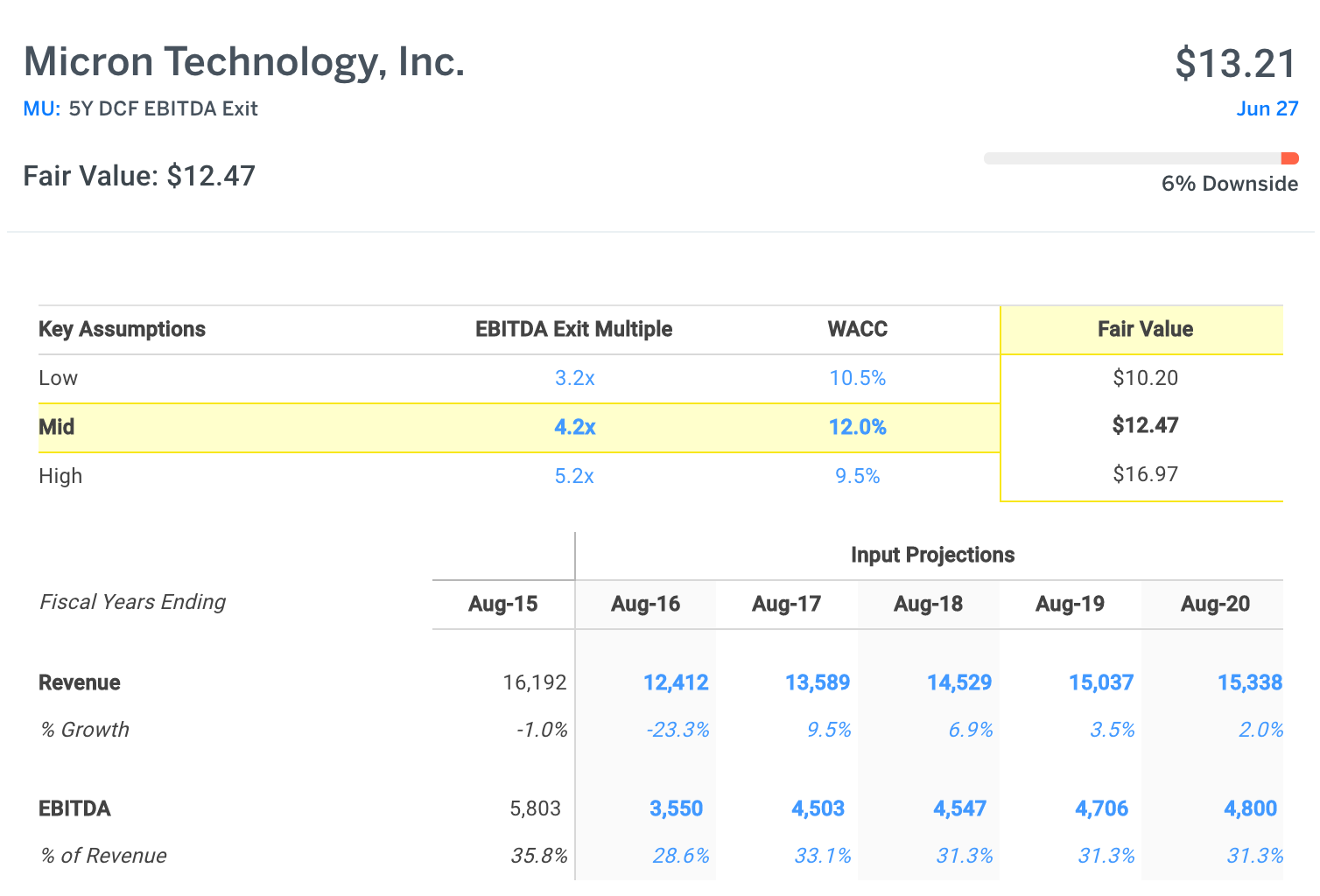Click Aug-17 EBITDA projection 4,503
Screen dimensions: 1320x896
click(818, 808)
